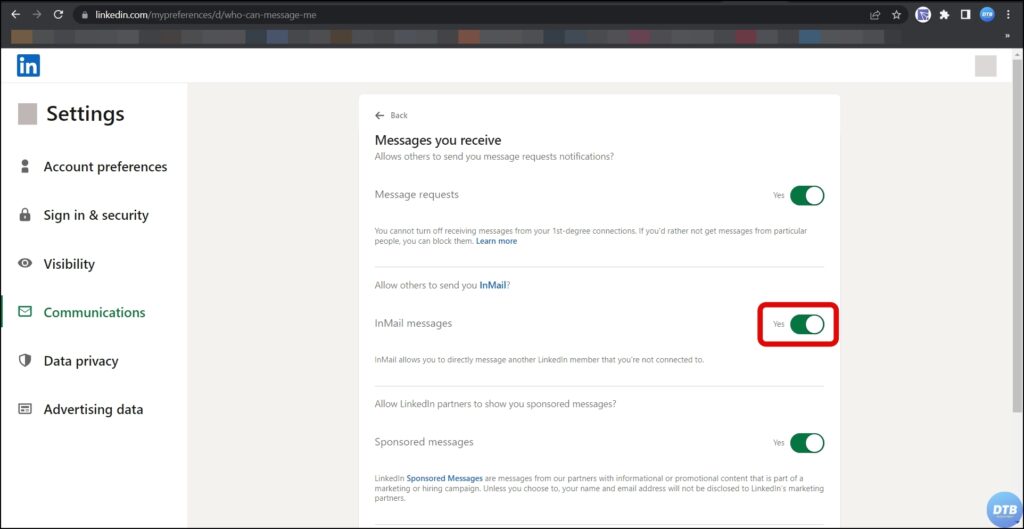Click the Back link text
Image resolution: width=1024 pixels, height=529 pixels.
[398, 116]
